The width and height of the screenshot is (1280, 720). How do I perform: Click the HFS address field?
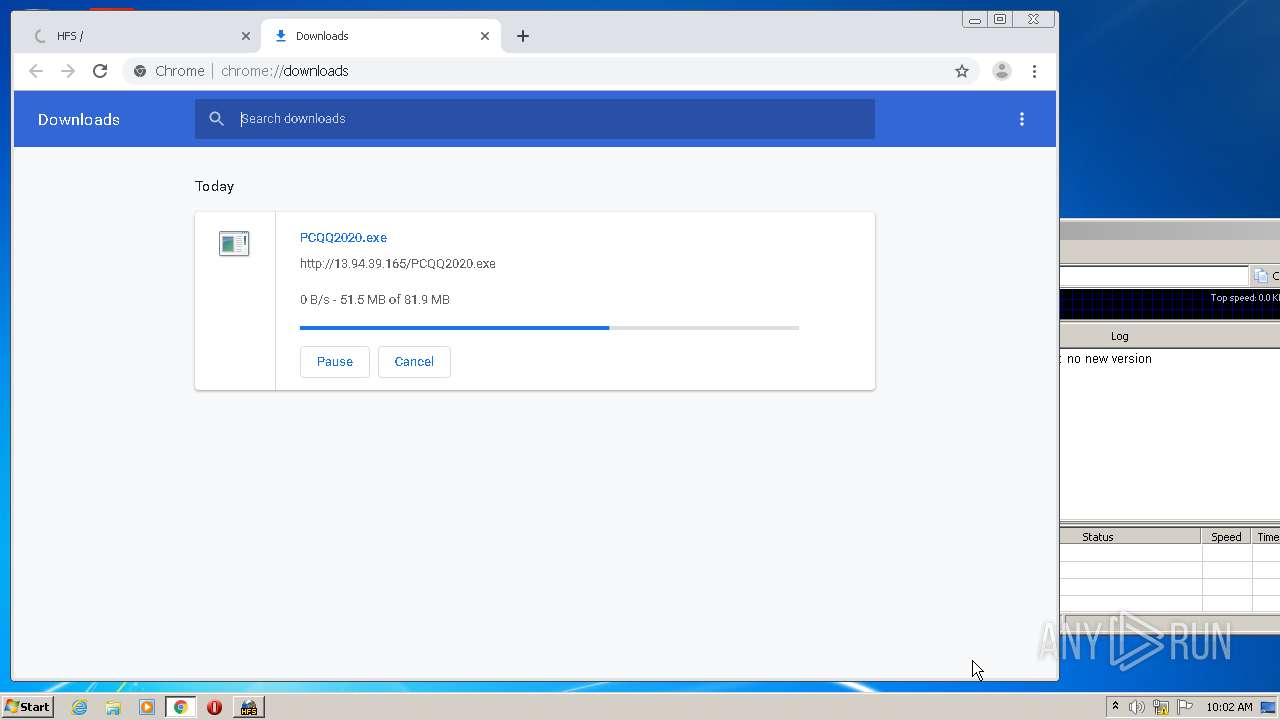[1154, 276]
